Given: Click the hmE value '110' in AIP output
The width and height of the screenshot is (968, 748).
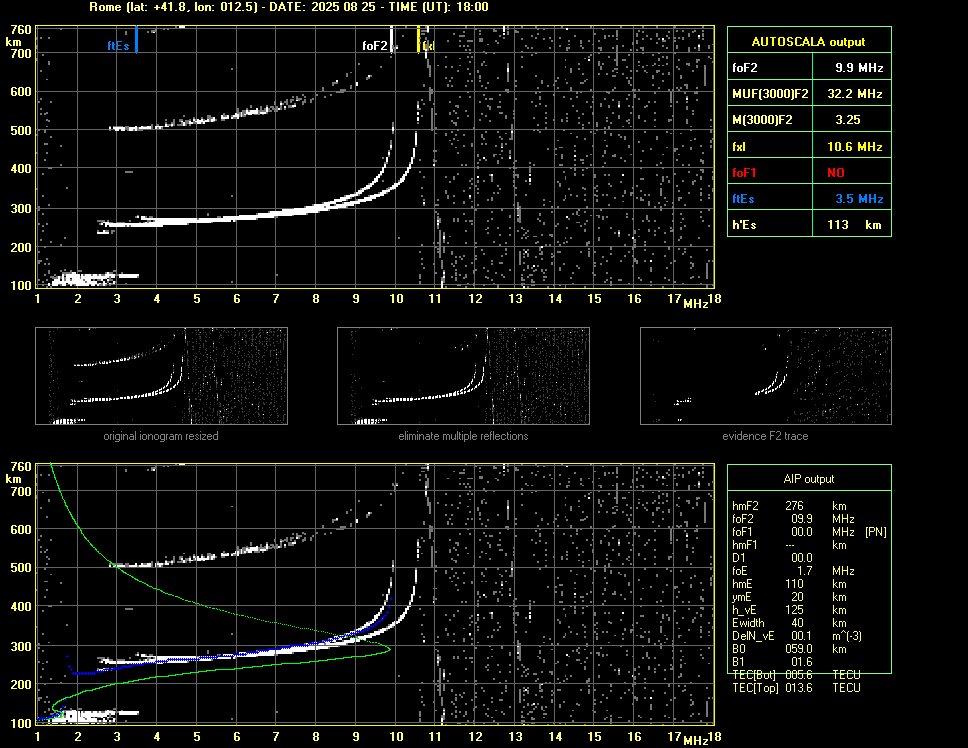Looking at the screenshot, I should coord(795,584).
